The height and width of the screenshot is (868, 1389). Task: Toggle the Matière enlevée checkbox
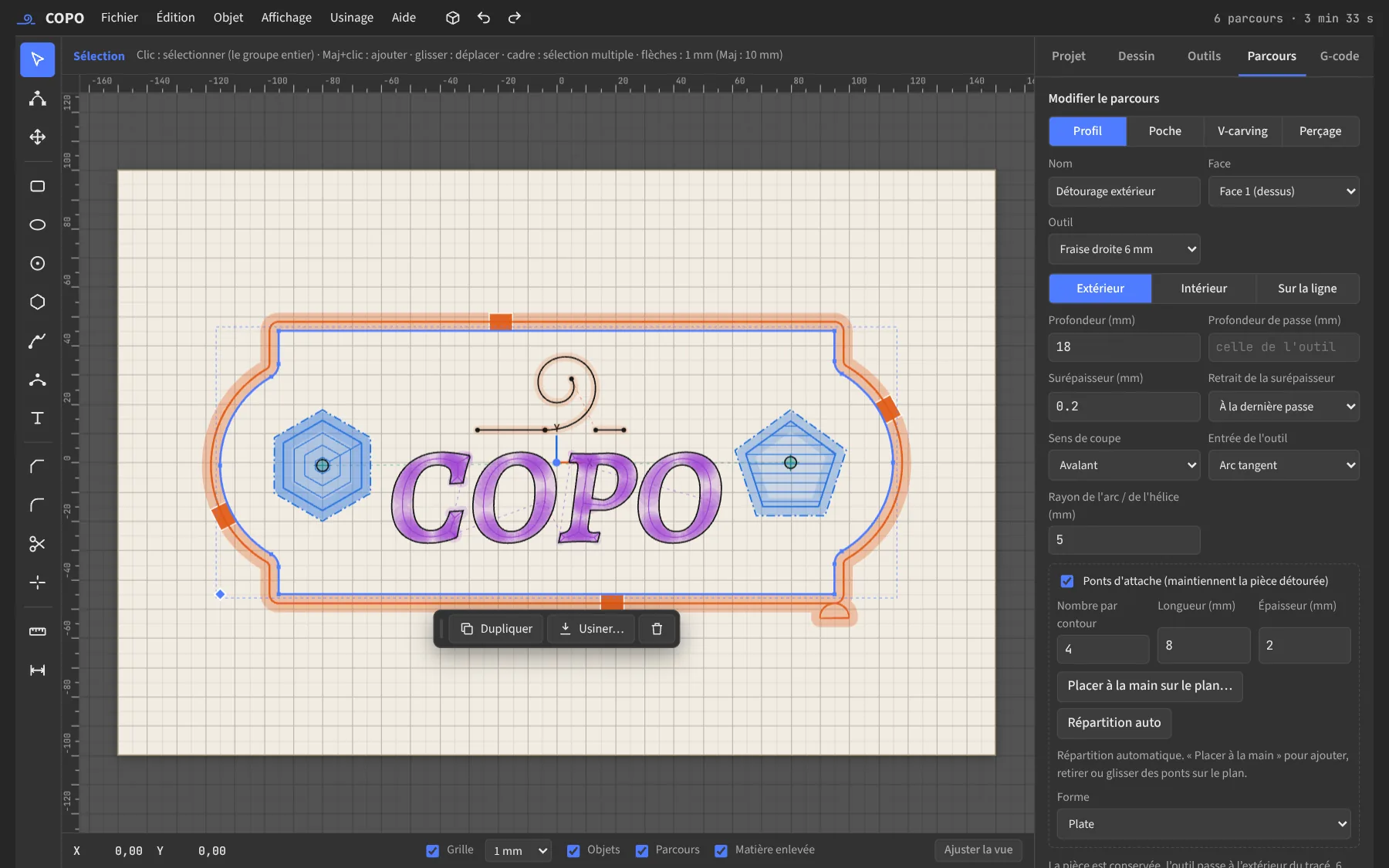(x=721, y=850)
